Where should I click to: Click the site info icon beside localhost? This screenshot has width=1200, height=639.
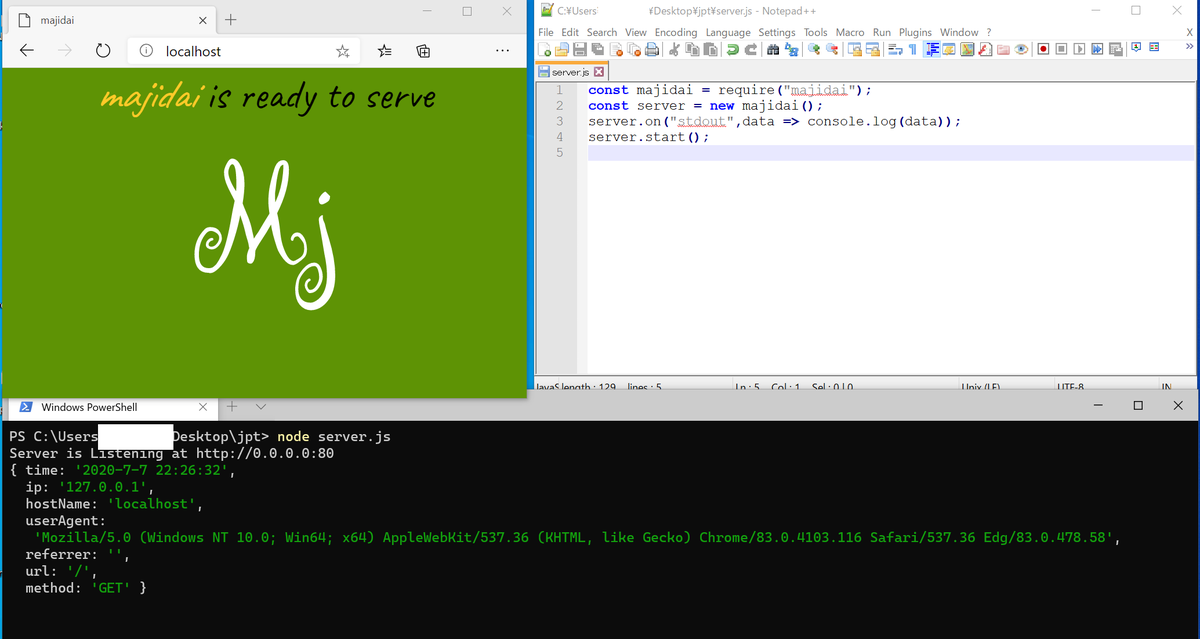145,51
